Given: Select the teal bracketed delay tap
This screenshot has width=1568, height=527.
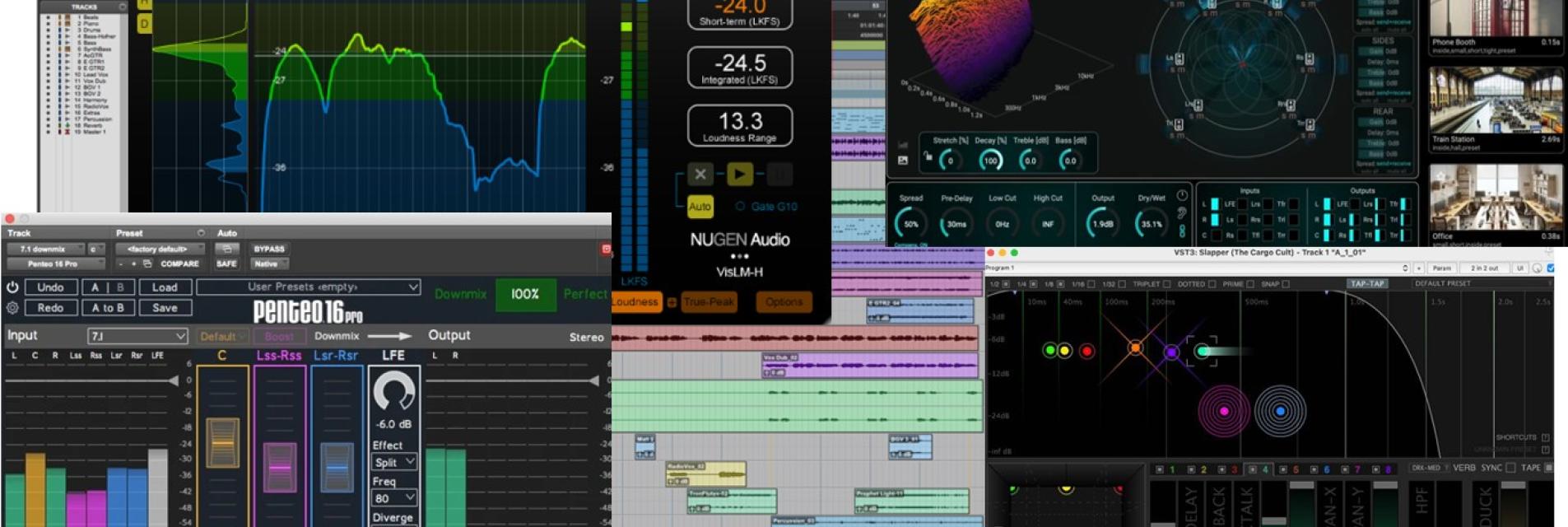Looking at the screenshot, I should 1203,352.
